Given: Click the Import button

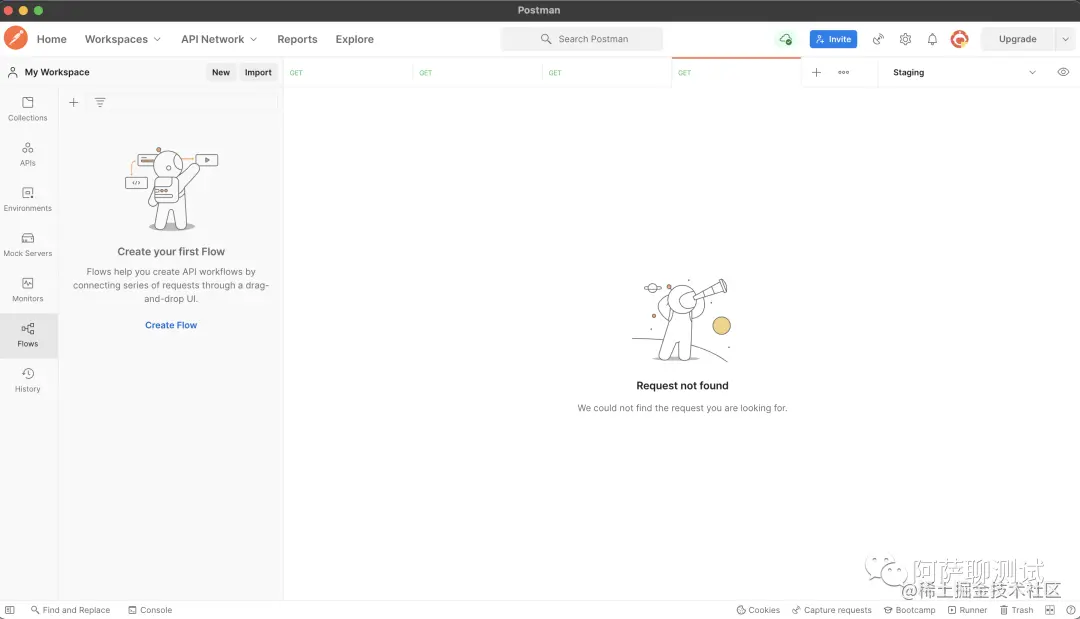Looking at the screenshot, I should [x=258, y=72].
